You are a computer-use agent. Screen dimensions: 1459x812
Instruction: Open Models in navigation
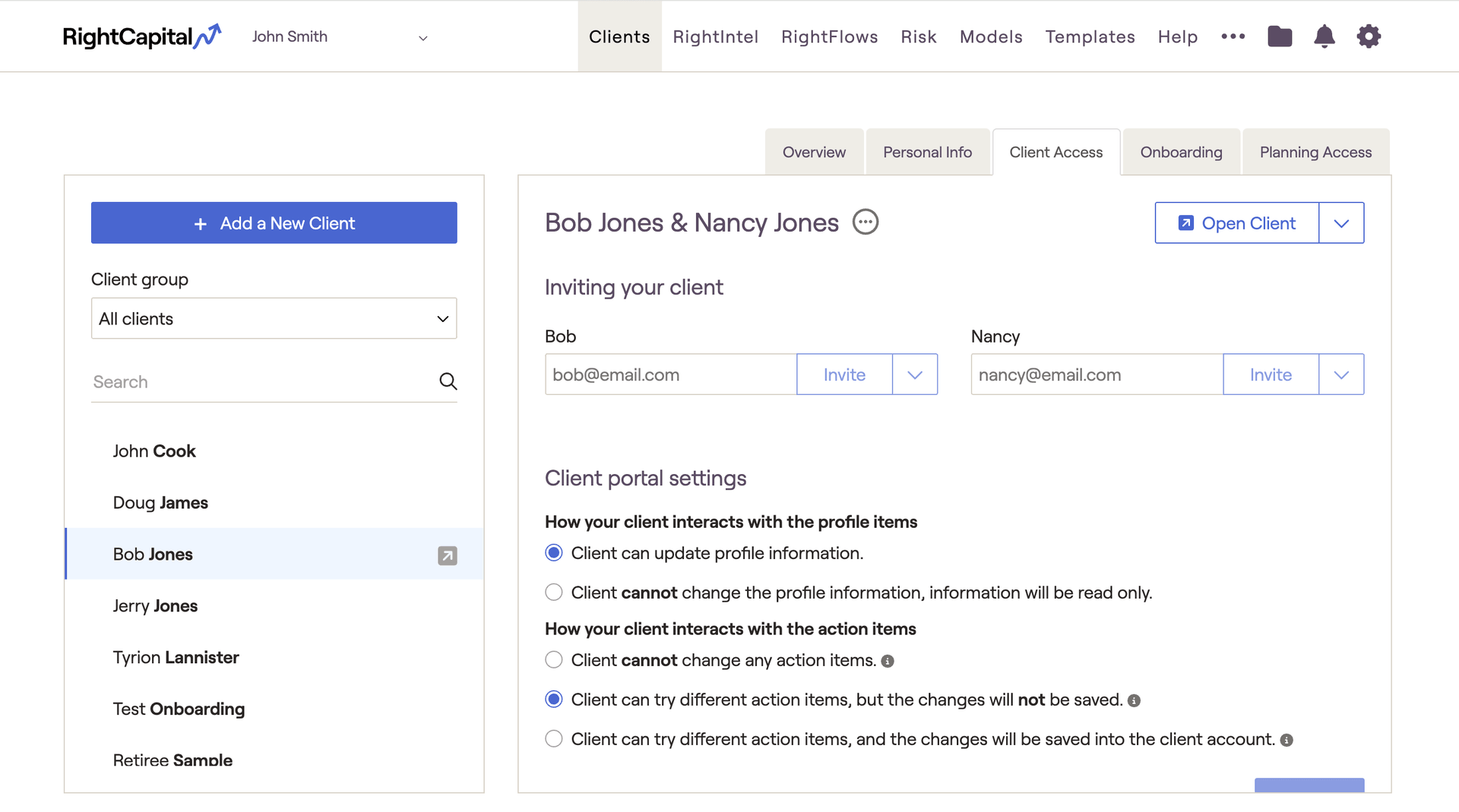pyautogui.click(x=991, y=36)
